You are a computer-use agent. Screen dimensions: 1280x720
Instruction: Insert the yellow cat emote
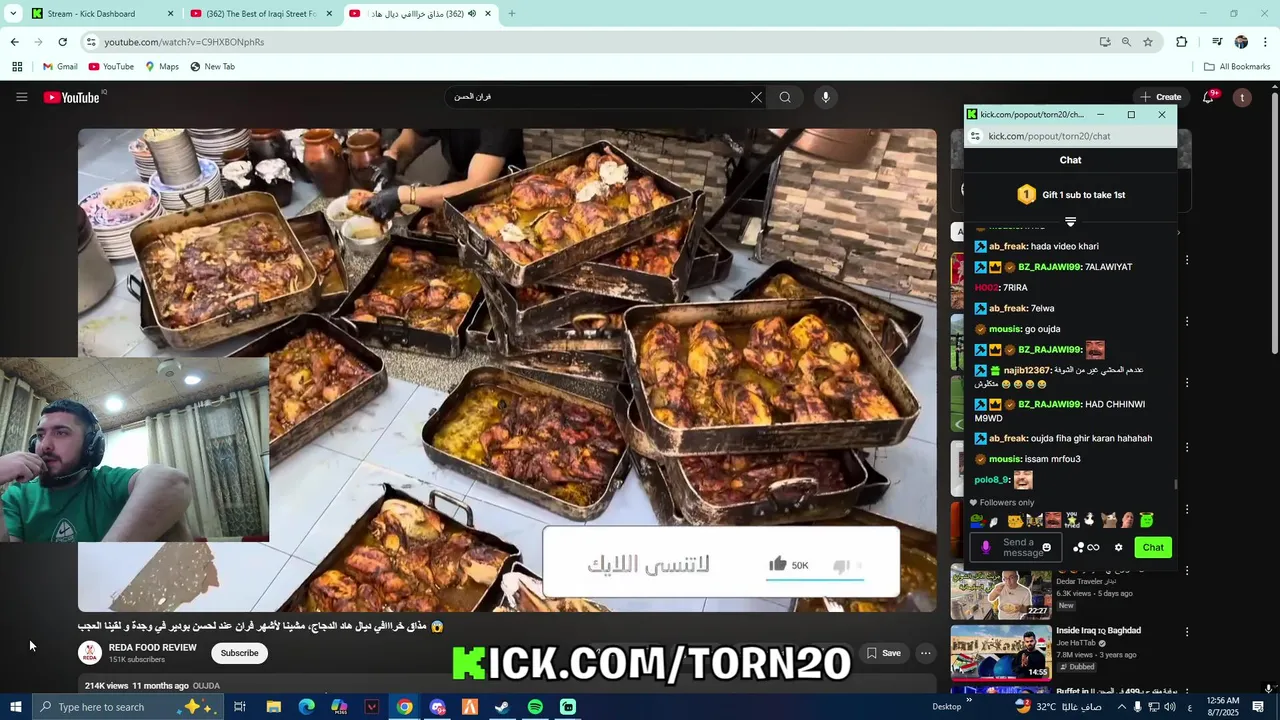click(1015, 521)
